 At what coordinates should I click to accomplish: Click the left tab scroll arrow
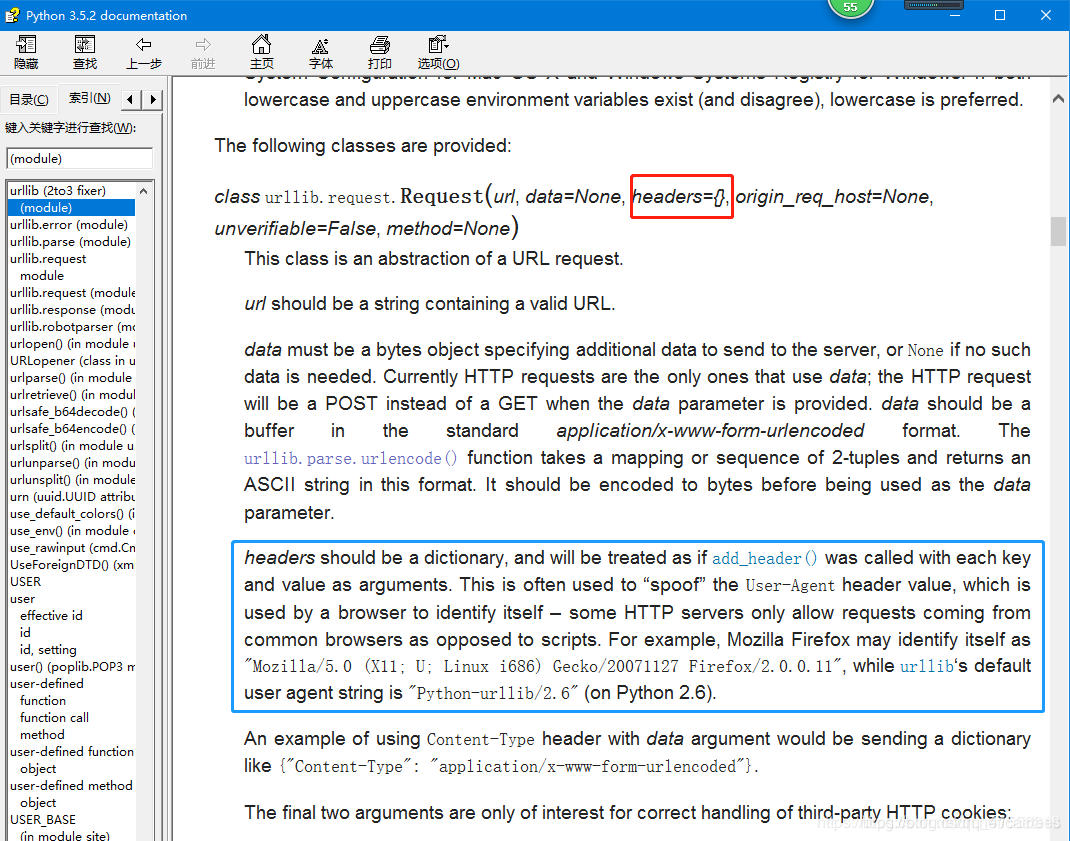[131, 100]
